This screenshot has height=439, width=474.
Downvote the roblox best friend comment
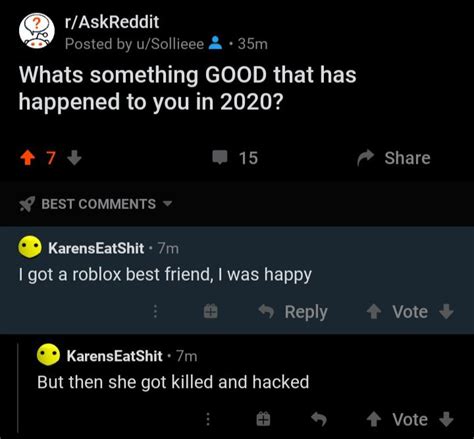(x=446, y=311)
